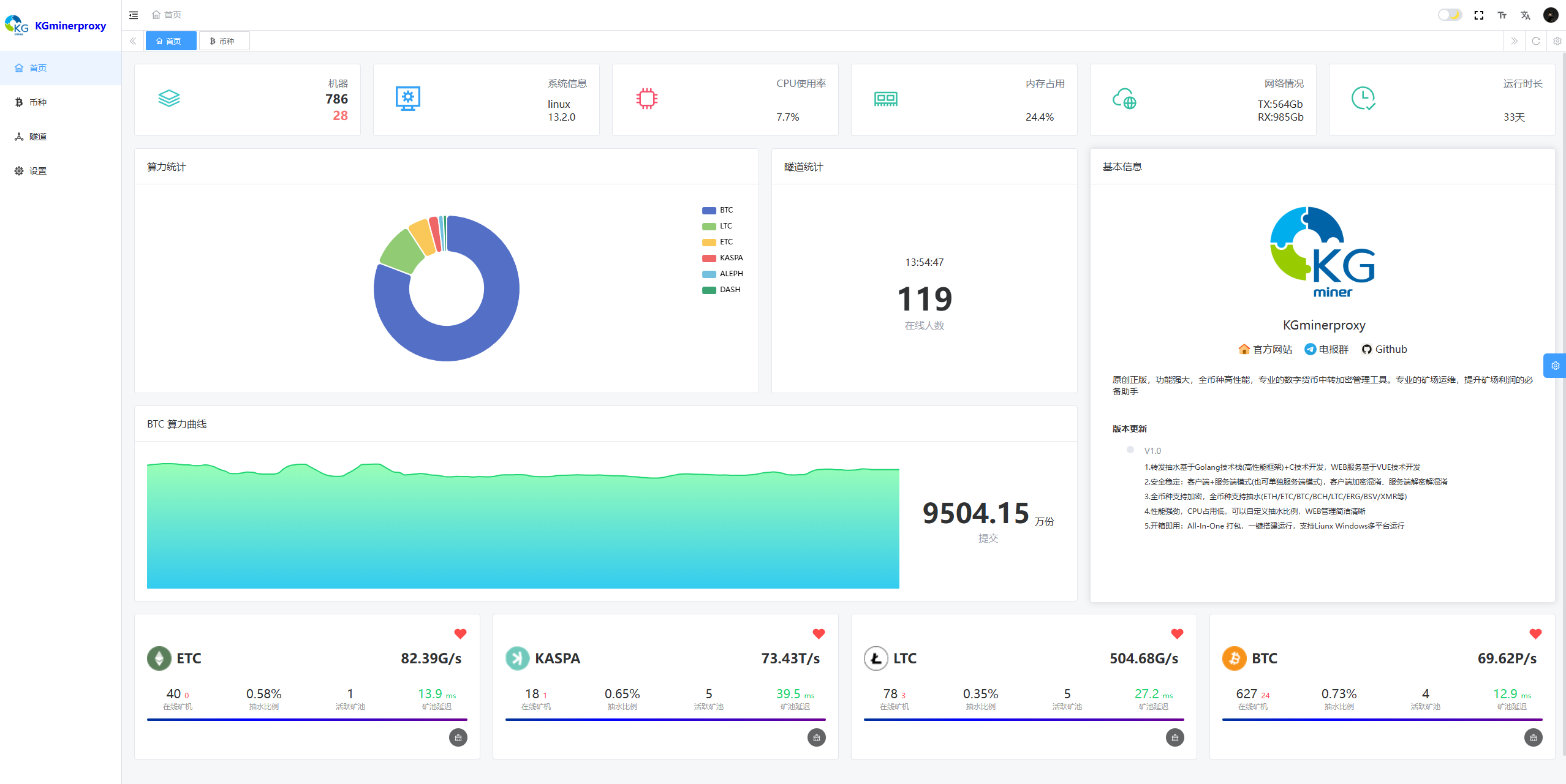Click the ETC card's round detail button

(458, 737)
